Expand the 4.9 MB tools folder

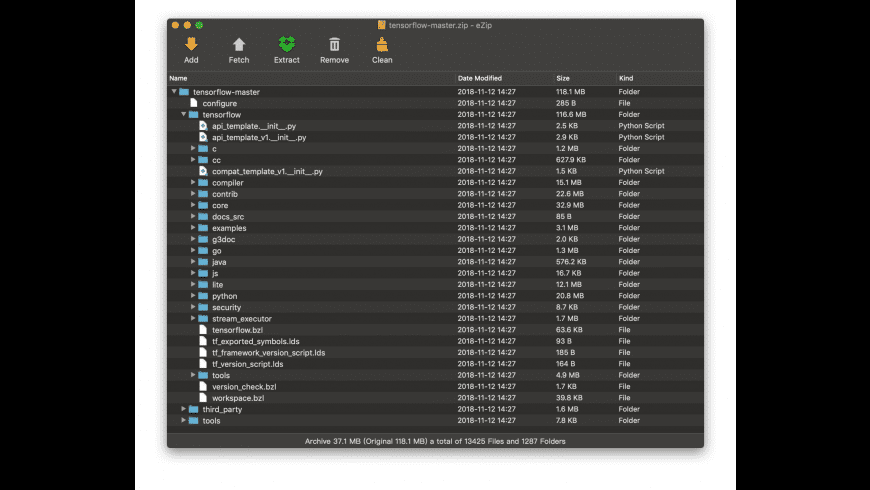pos(193,375)
